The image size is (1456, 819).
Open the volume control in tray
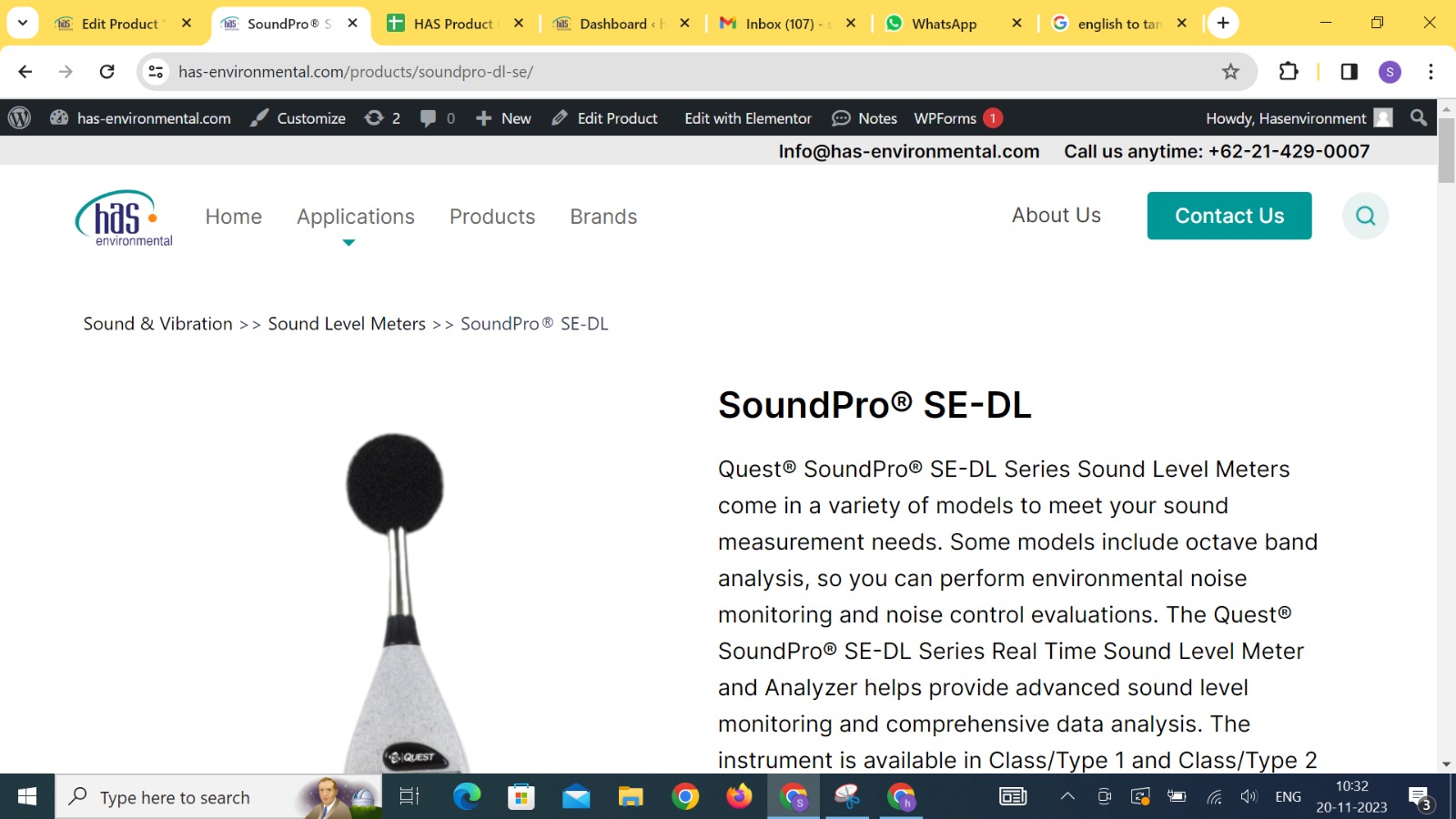point(1249,797)
